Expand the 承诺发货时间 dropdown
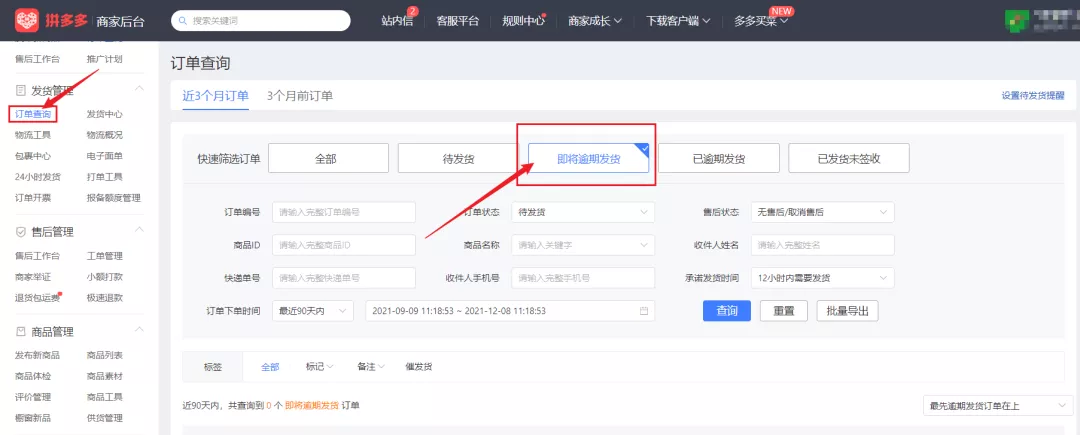Screen dimensions: 1080x435 (x=822, y=278)
